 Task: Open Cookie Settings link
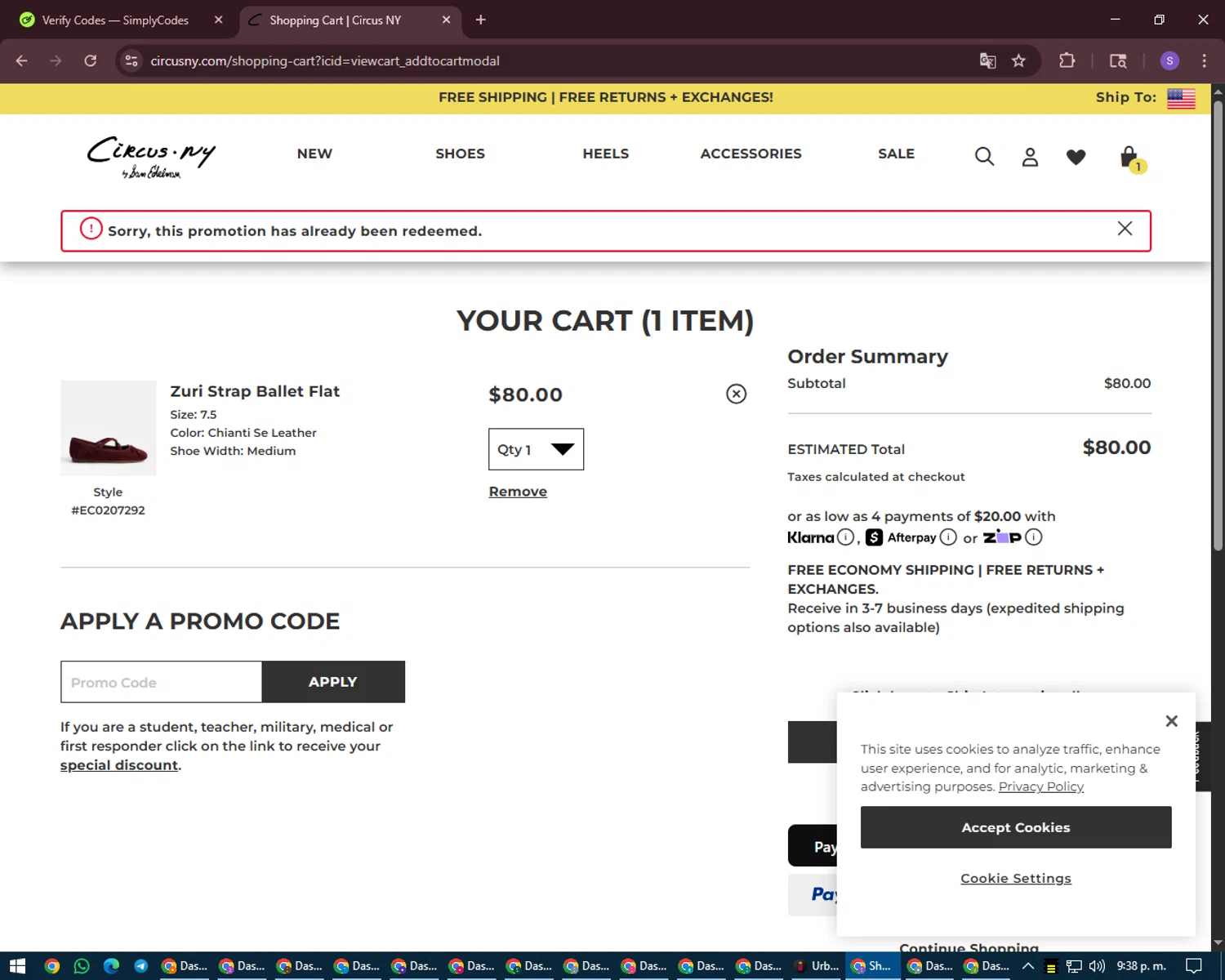click(x=1015, y=879)
